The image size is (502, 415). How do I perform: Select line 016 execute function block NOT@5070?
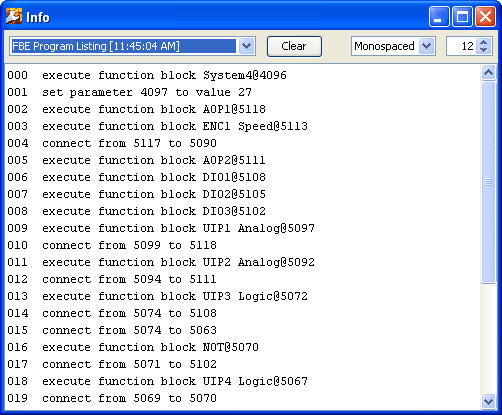(x=133, y=347)
